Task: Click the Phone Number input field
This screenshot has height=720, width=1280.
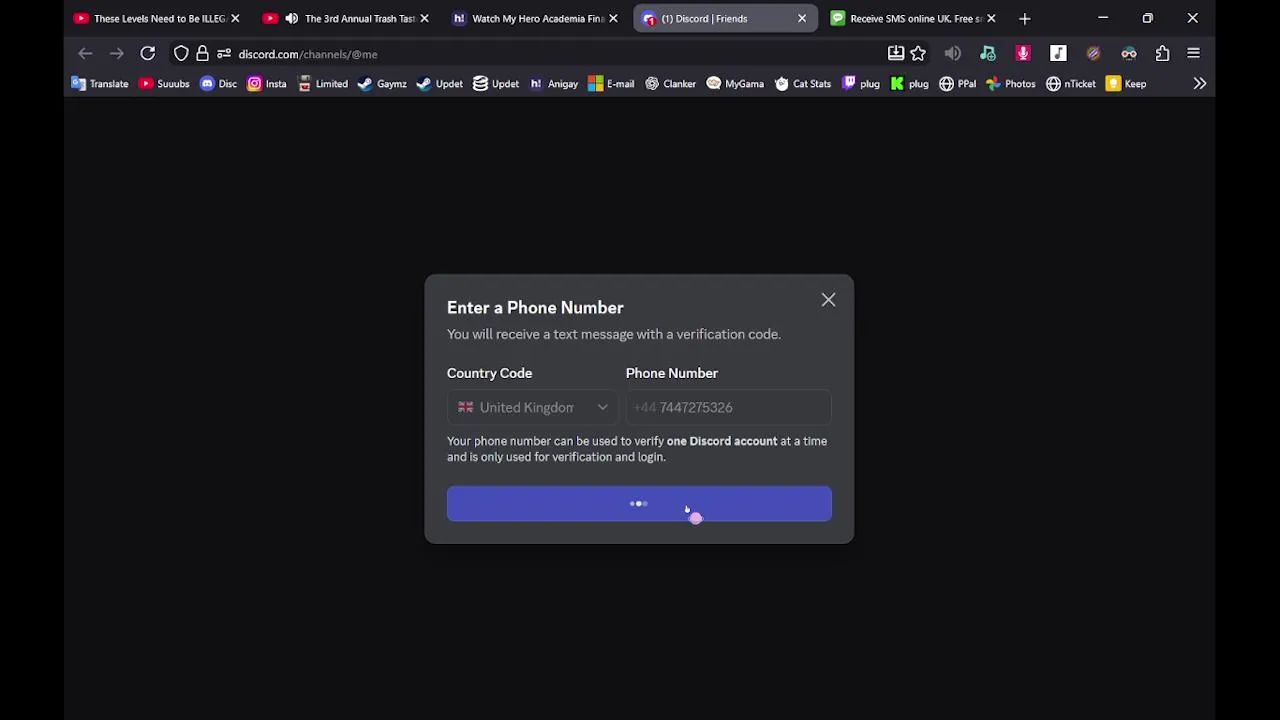Action: [728, 407]
